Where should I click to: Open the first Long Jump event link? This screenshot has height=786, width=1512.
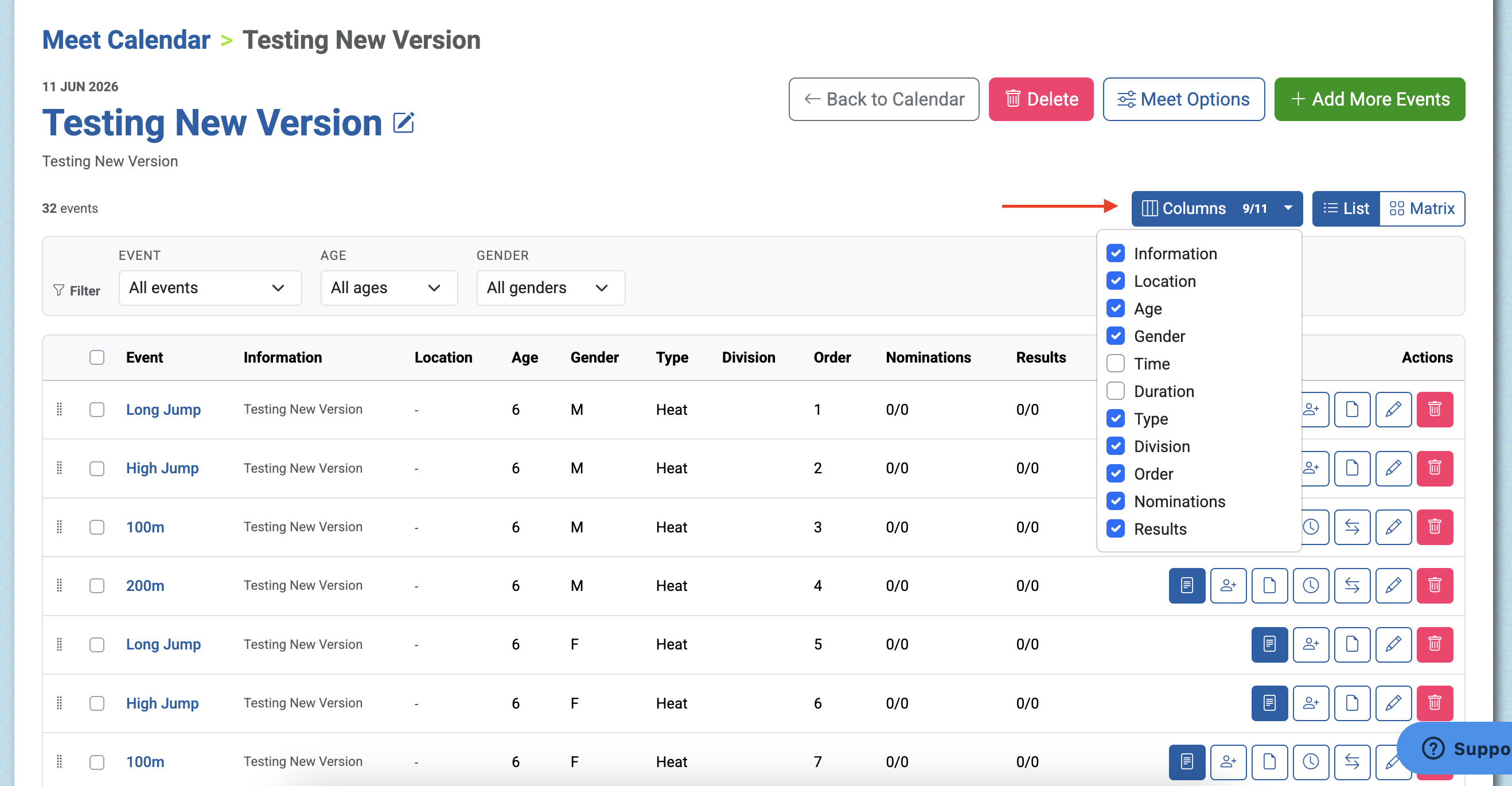(x=163, y=409)
